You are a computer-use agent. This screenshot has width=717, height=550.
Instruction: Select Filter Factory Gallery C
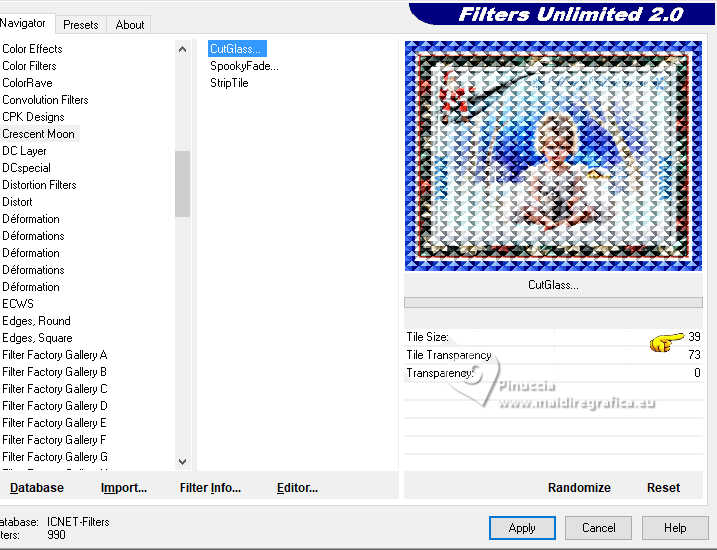tap(55, 389)
